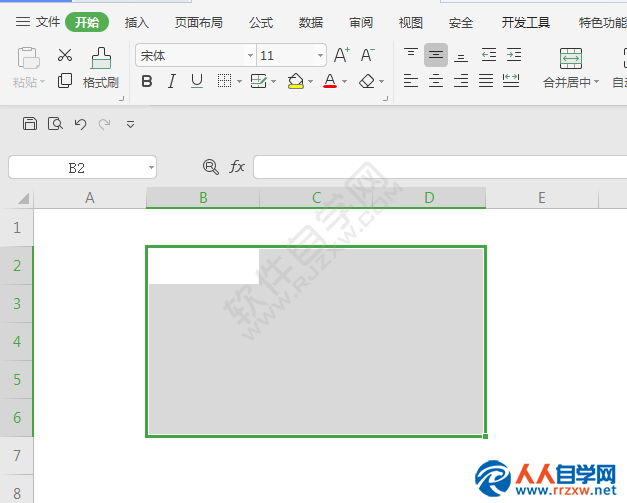Open border style dropdown arrow
Image resolution: width=627 pixels, height=503 pixels.
[x=239, y=82]
